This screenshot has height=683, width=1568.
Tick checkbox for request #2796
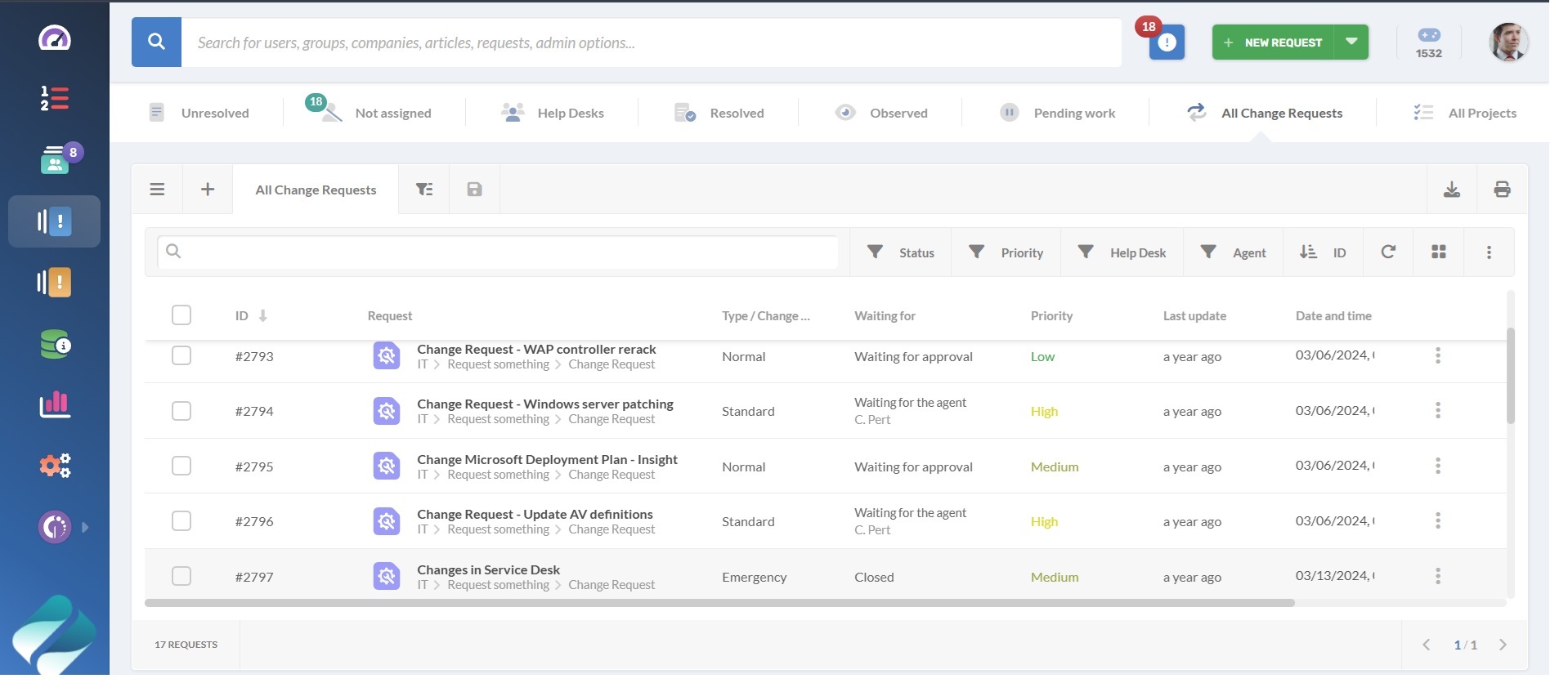[x=181, y=520]
